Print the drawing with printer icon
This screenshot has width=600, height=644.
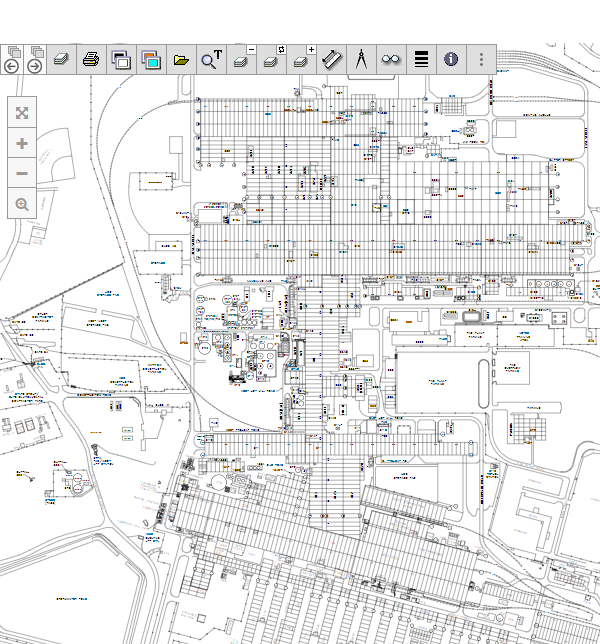click(x=91, y=59)
